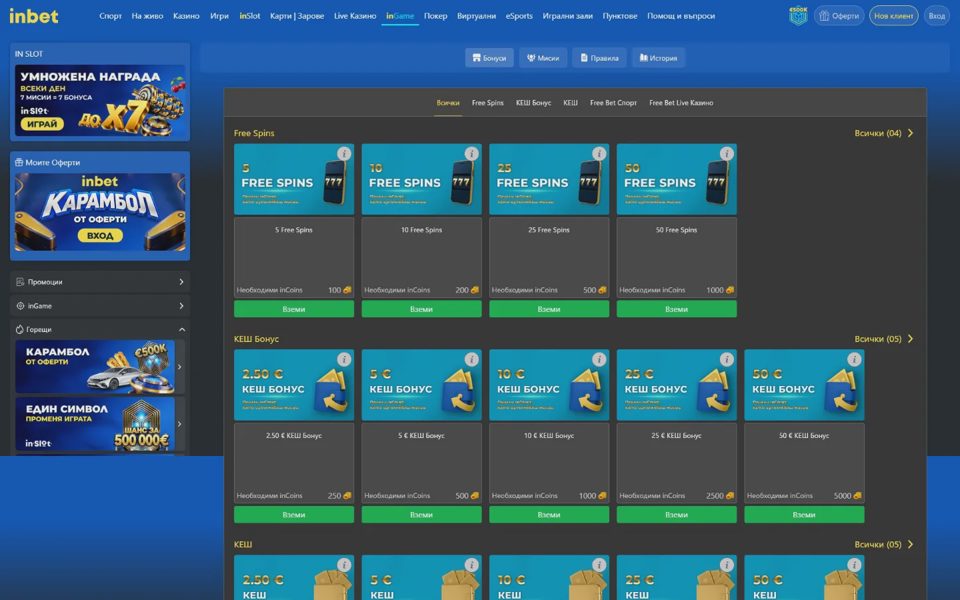Open Игрални зали in top navigation
Image resolution: width=960 pixels, height=600 pixels.
click(x=568, y=16)
